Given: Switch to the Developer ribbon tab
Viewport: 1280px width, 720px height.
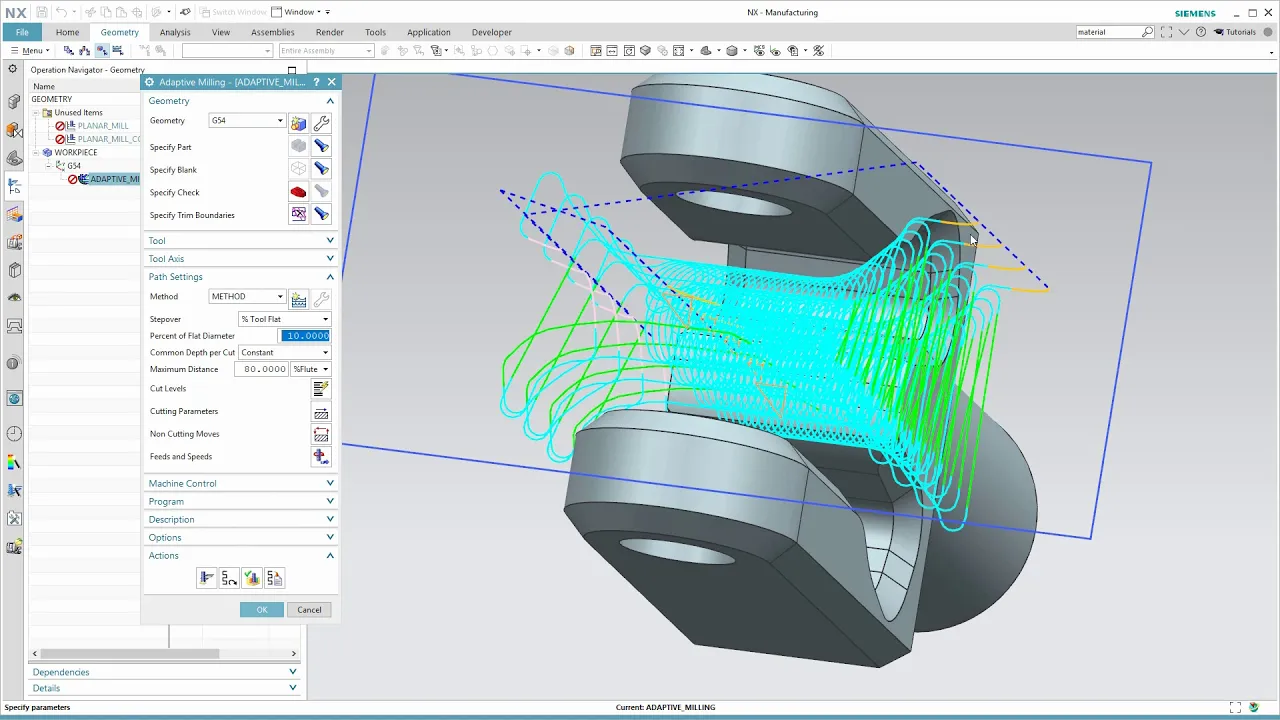Looking at the screenshot, I should 491,32.
